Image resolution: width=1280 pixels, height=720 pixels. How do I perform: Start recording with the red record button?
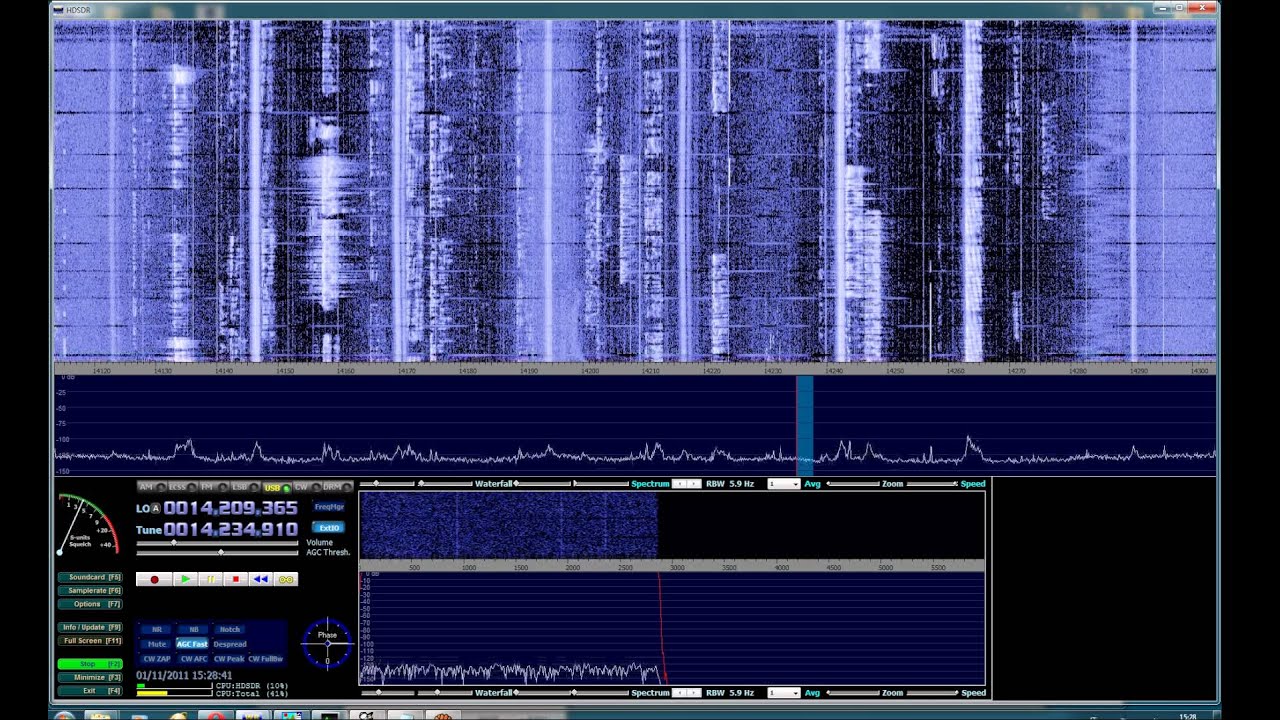(x=154, y=579)
